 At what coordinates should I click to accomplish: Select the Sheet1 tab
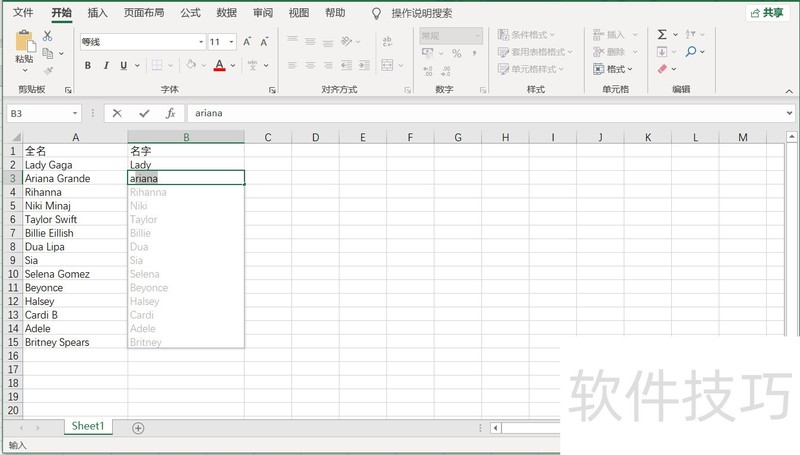click(x=88, y=426)
